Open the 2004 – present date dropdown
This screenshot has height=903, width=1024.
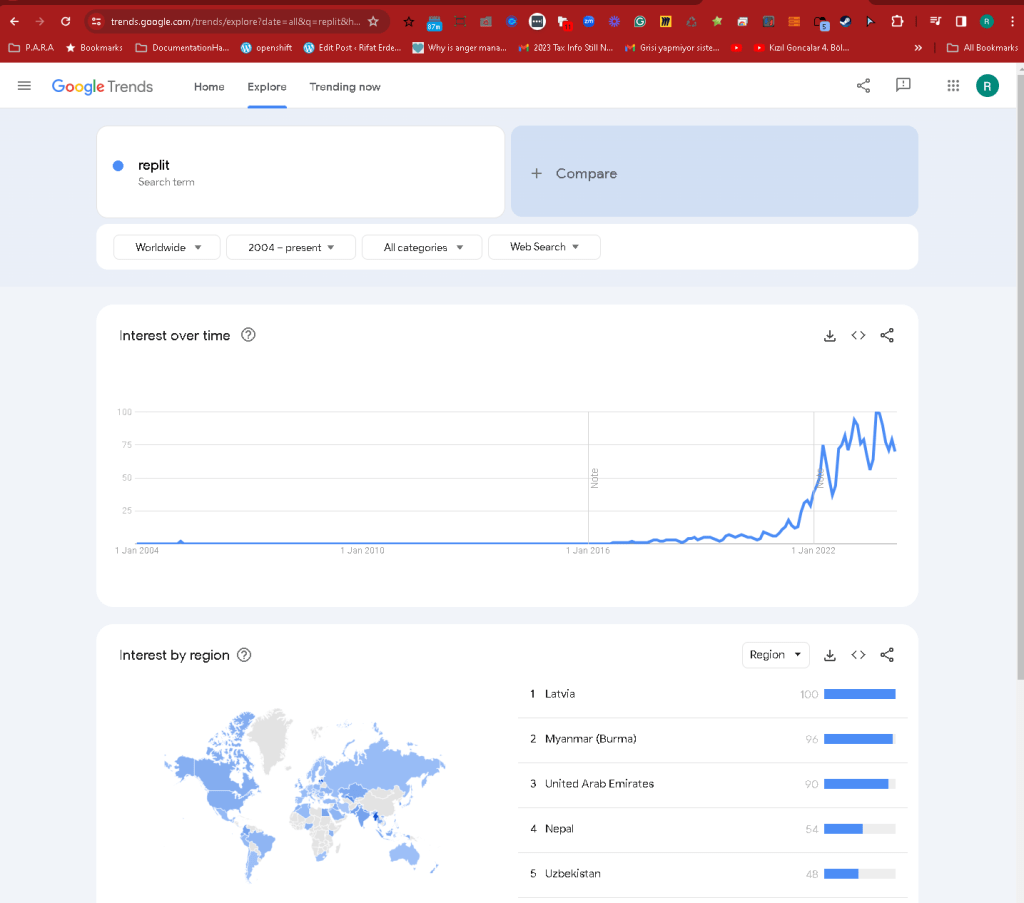point(291,247)
